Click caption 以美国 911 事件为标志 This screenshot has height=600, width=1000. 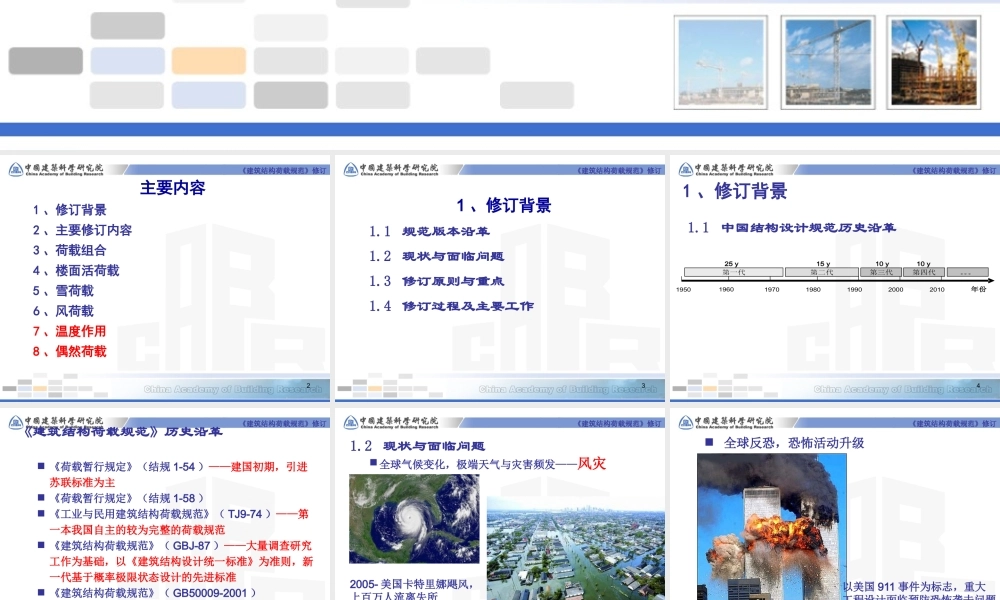tap(915, 587)
